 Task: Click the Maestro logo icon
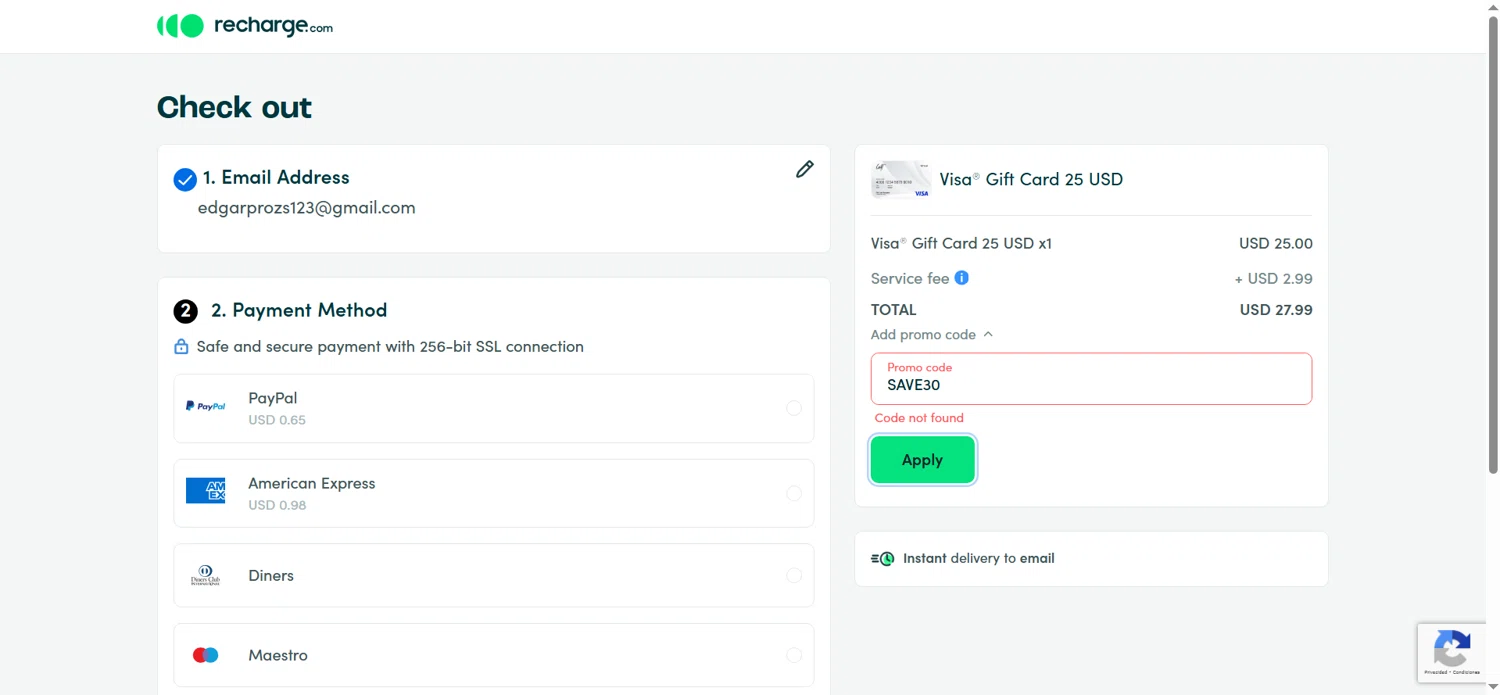(205, 655)
